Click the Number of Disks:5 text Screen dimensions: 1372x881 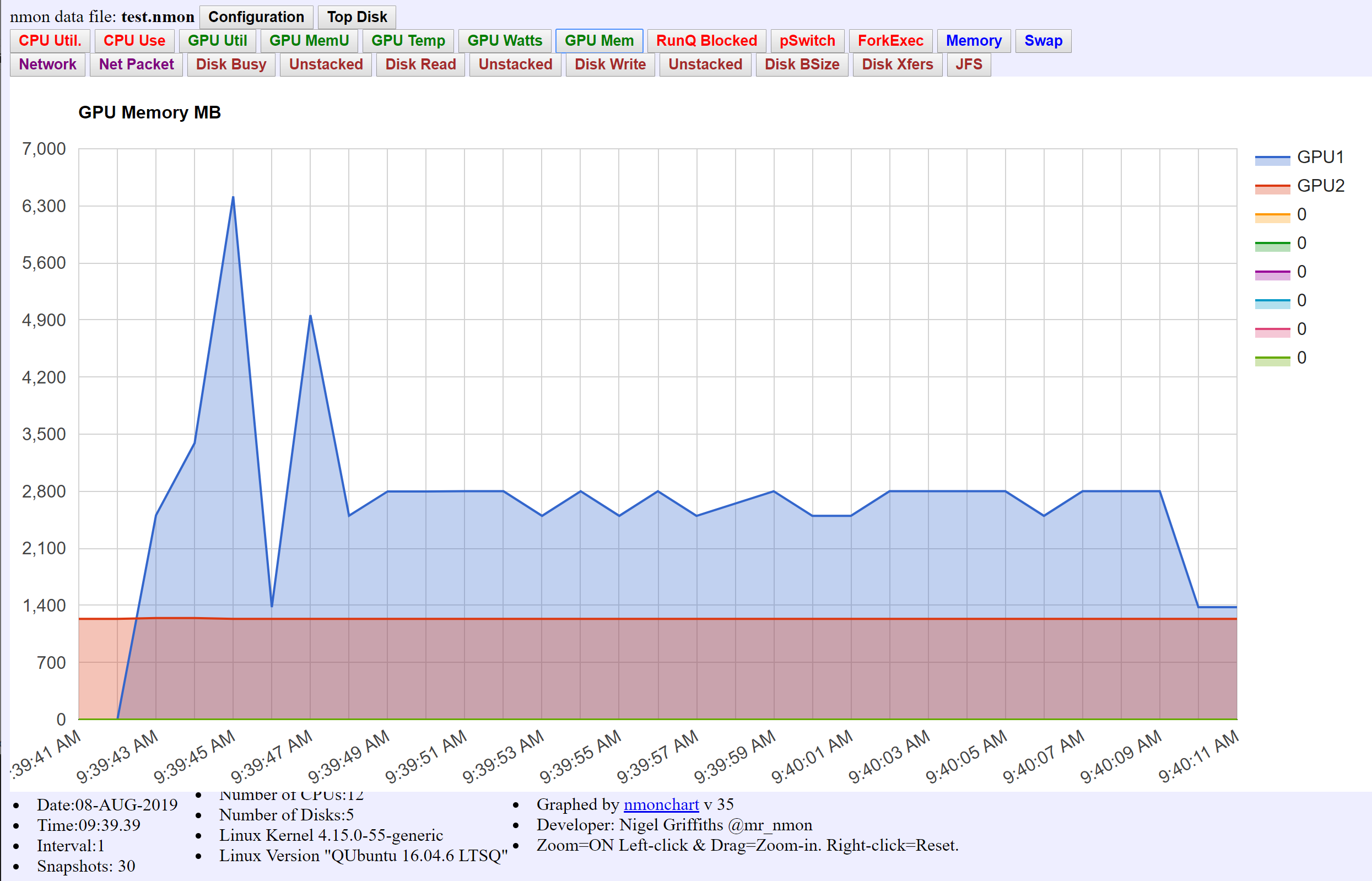tap(286, 815)
